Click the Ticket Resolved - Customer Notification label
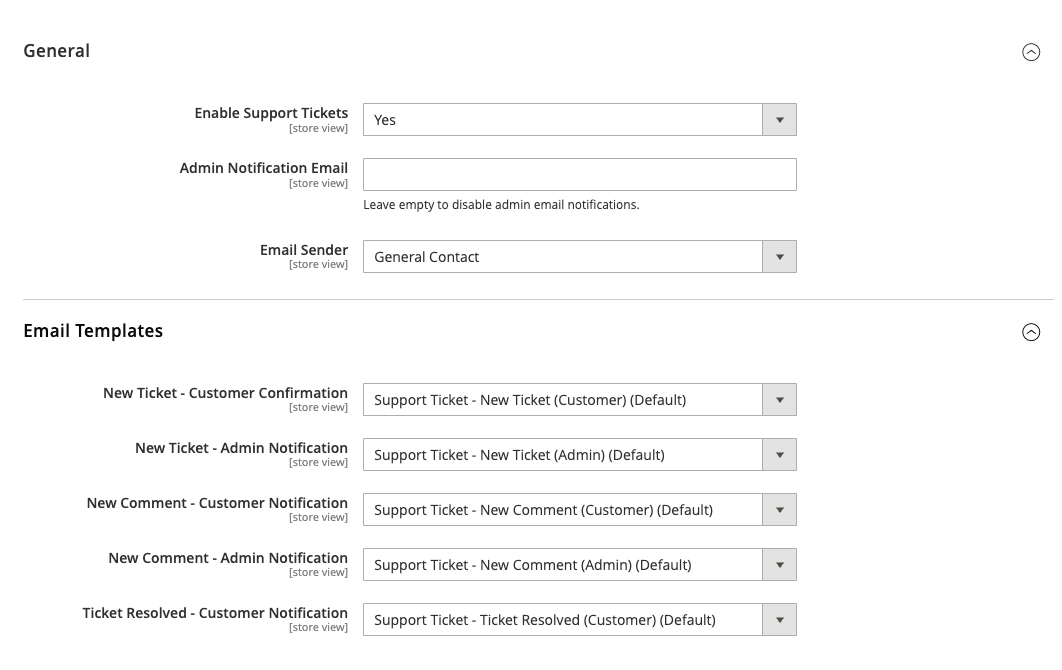1062x670 pixels. point(215,613)
